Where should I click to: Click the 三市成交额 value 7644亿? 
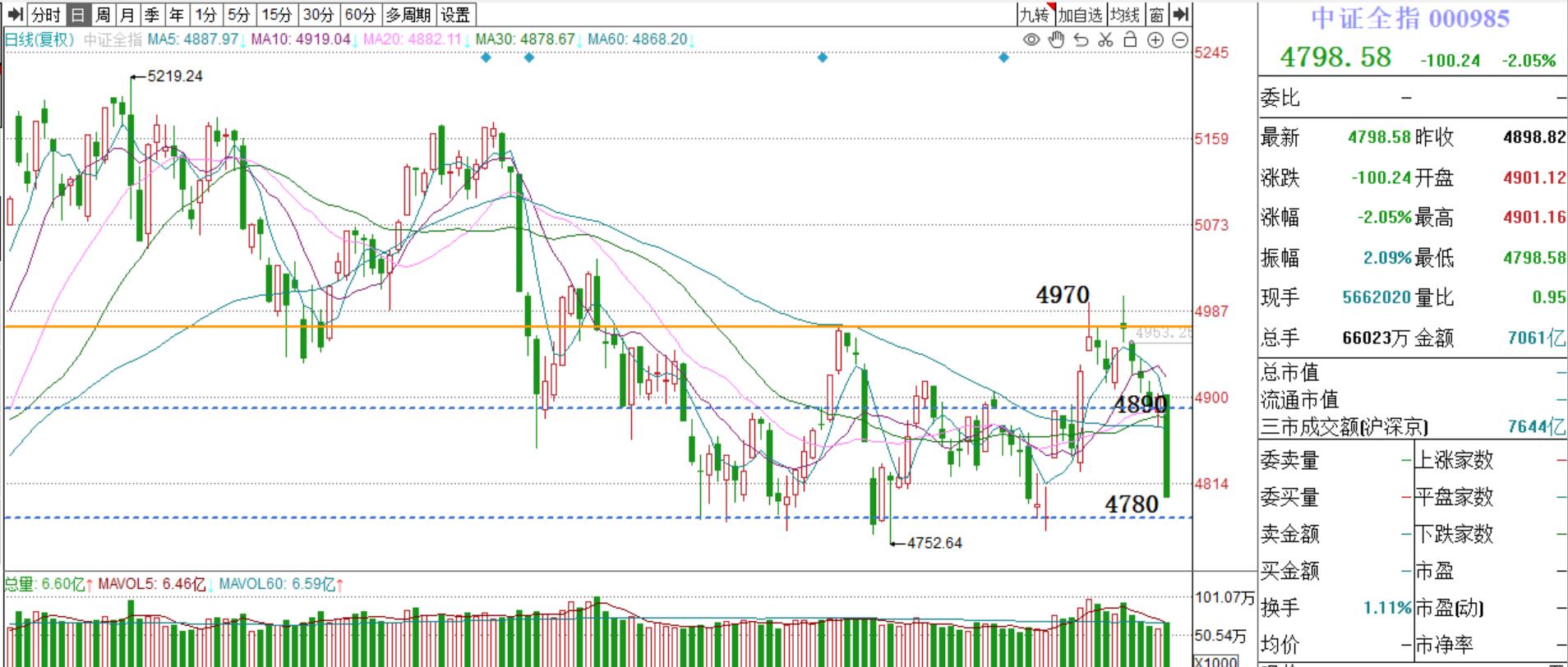[x=1537, y=427]
